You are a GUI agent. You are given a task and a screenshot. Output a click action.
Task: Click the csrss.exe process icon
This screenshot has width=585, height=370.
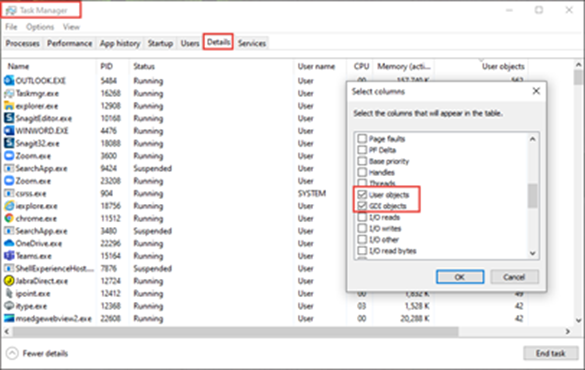(x=9, y=193)
